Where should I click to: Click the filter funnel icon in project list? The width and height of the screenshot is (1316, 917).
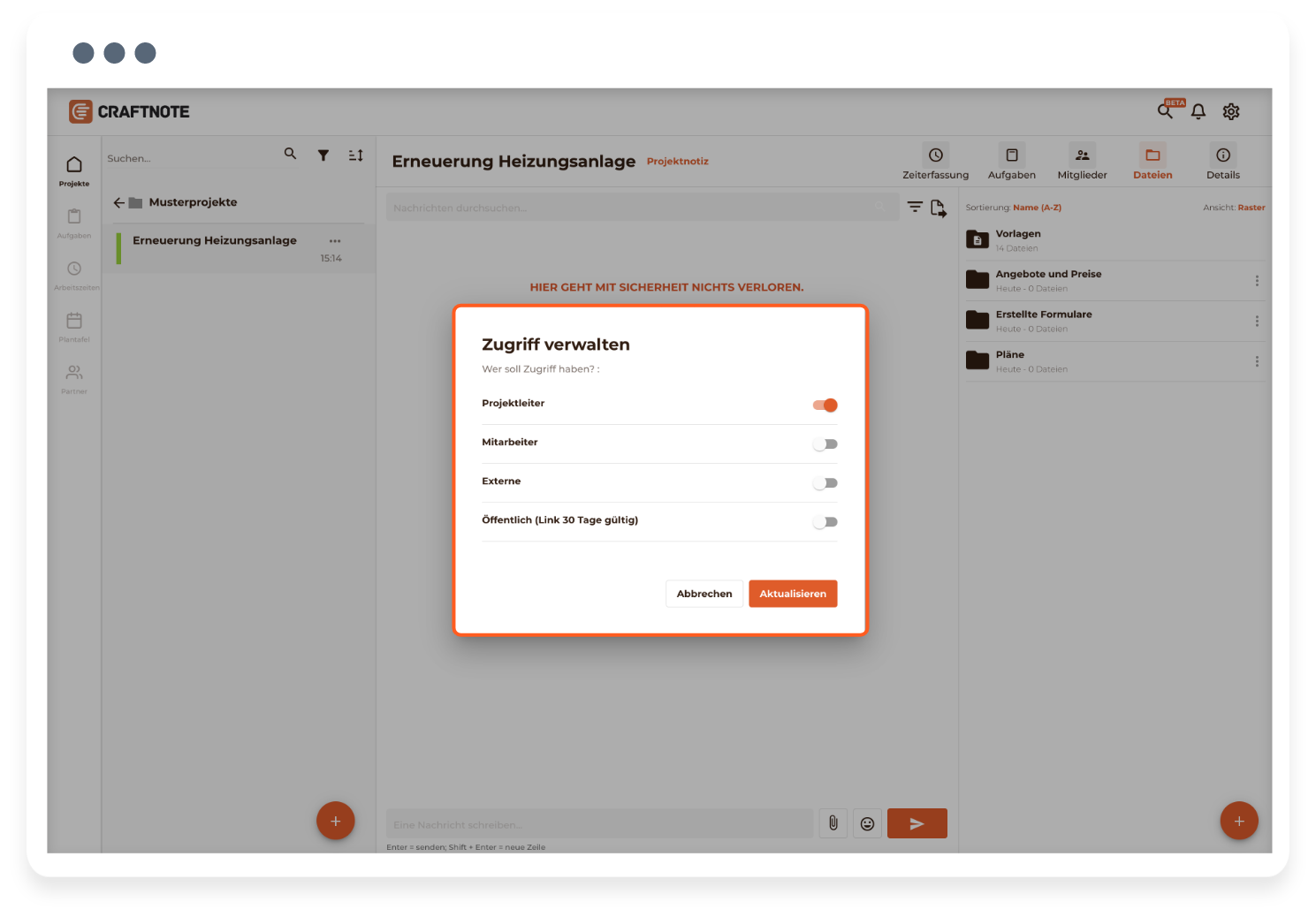[323, 155]
